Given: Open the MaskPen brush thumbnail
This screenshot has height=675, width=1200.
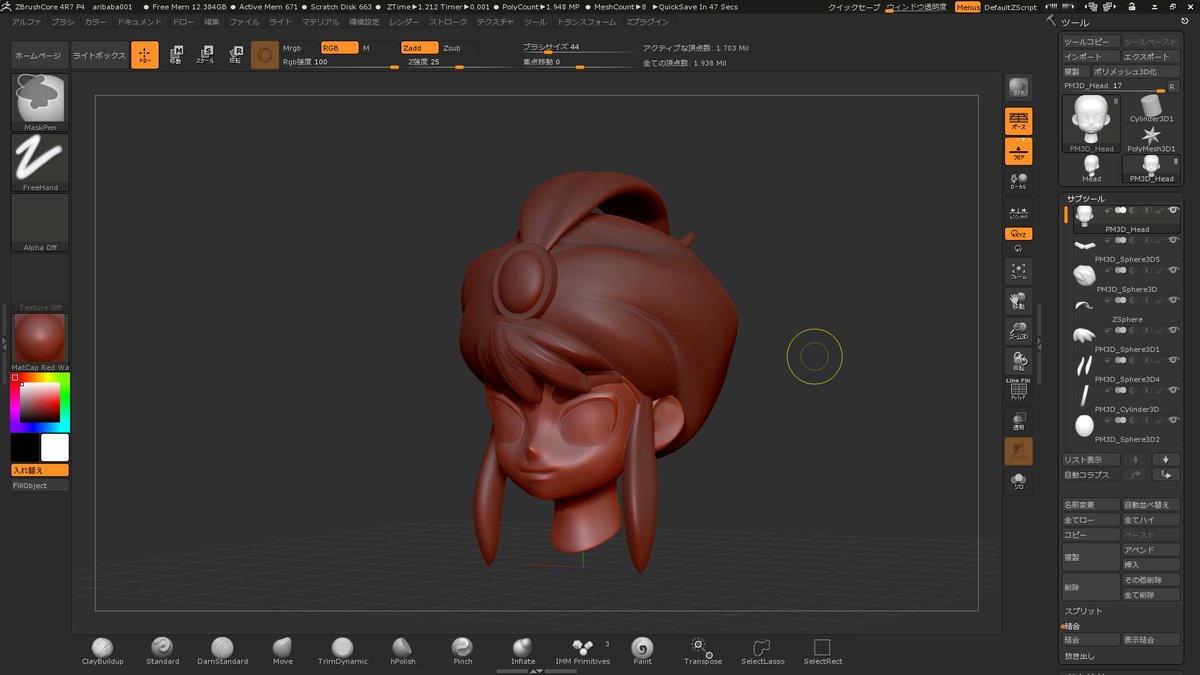Looking at the screenshot, I should (x=40, y=100).
